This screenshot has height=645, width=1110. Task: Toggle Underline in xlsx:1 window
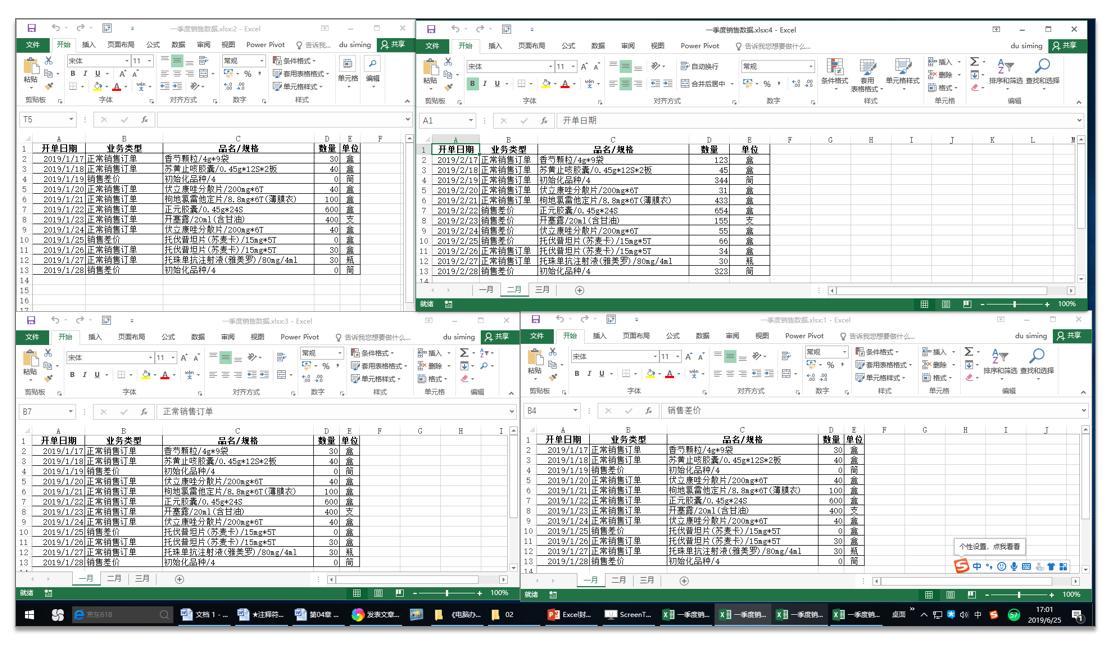click(x=602, y=374)
